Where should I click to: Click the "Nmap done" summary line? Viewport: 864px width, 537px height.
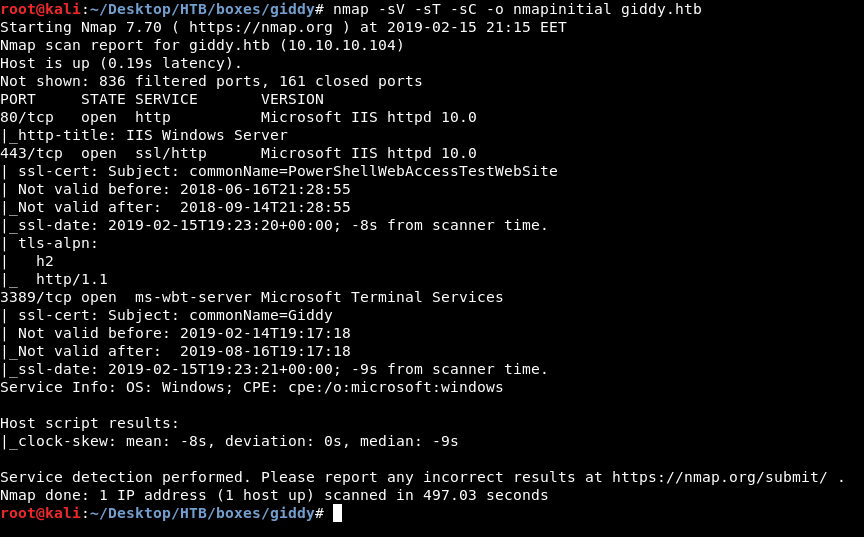point(274,495)
